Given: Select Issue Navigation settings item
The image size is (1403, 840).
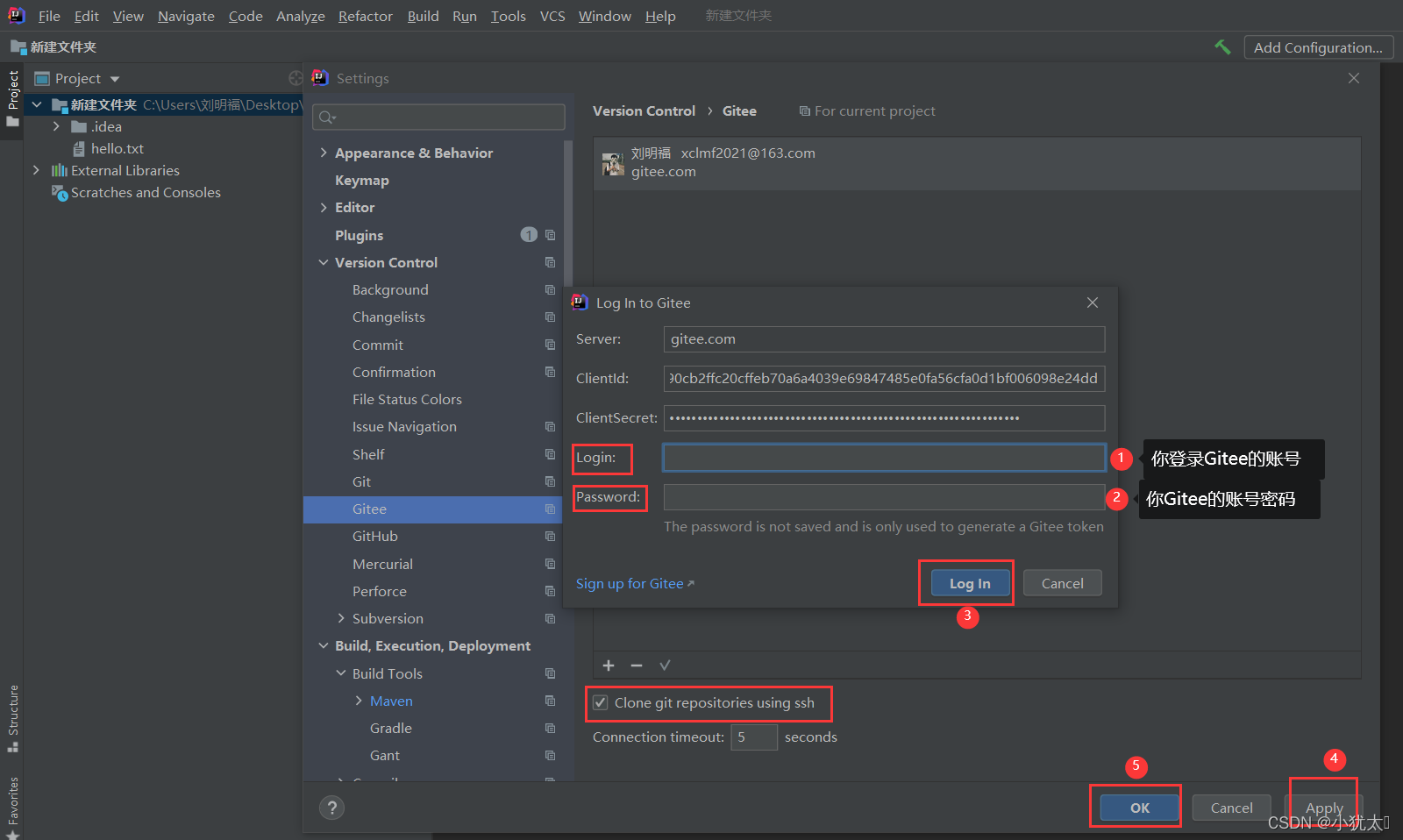Looking at the screenshot, I should coord(404,426).
